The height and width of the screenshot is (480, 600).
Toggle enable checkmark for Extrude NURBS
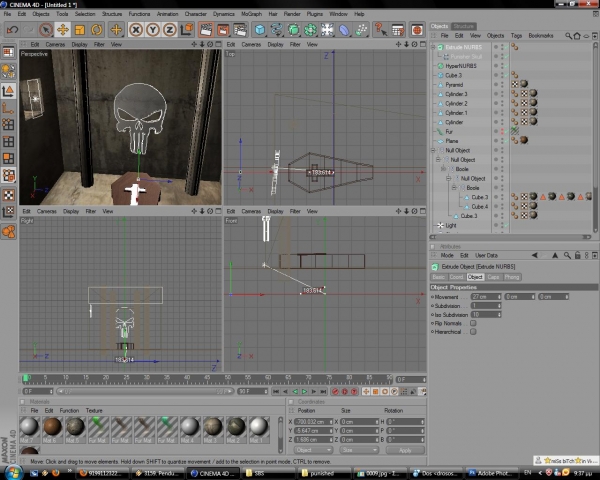tap(507, 47)
